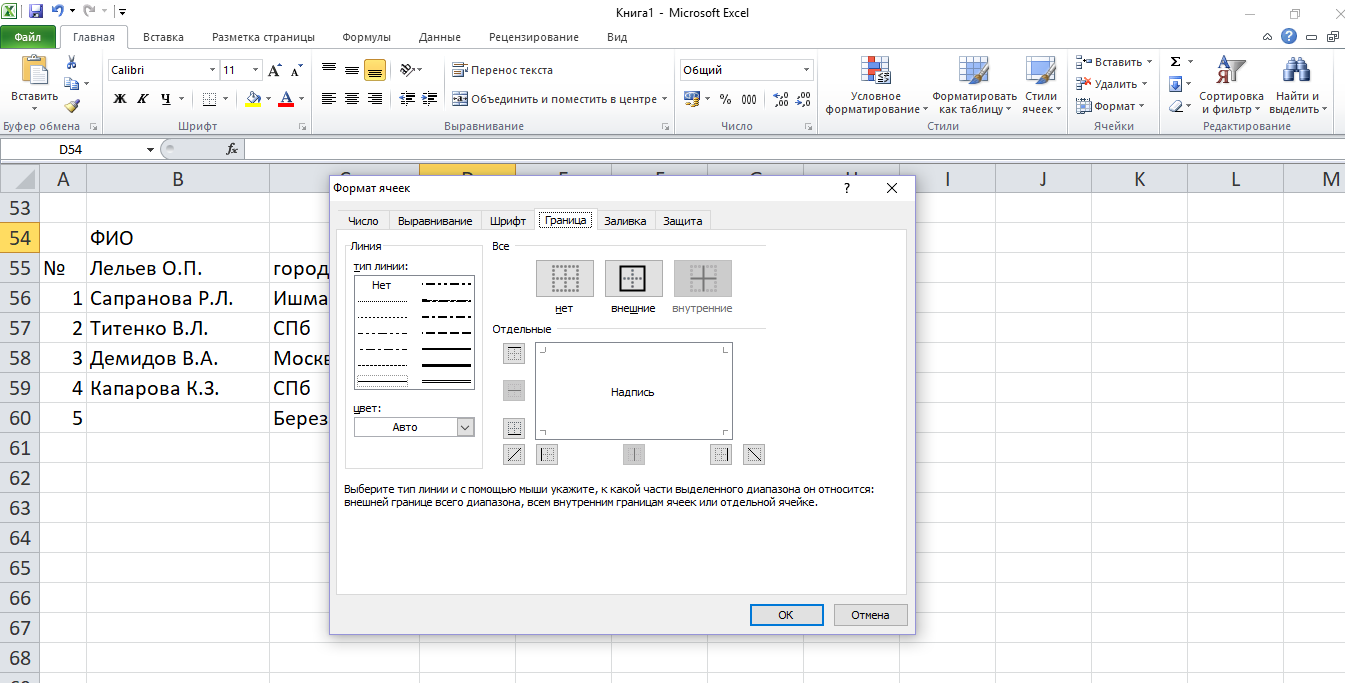Image resolution: width=1345 pixels, height=683 pixels.
Task: Add a bottom border in the Отдельные section
Action: 514,428
